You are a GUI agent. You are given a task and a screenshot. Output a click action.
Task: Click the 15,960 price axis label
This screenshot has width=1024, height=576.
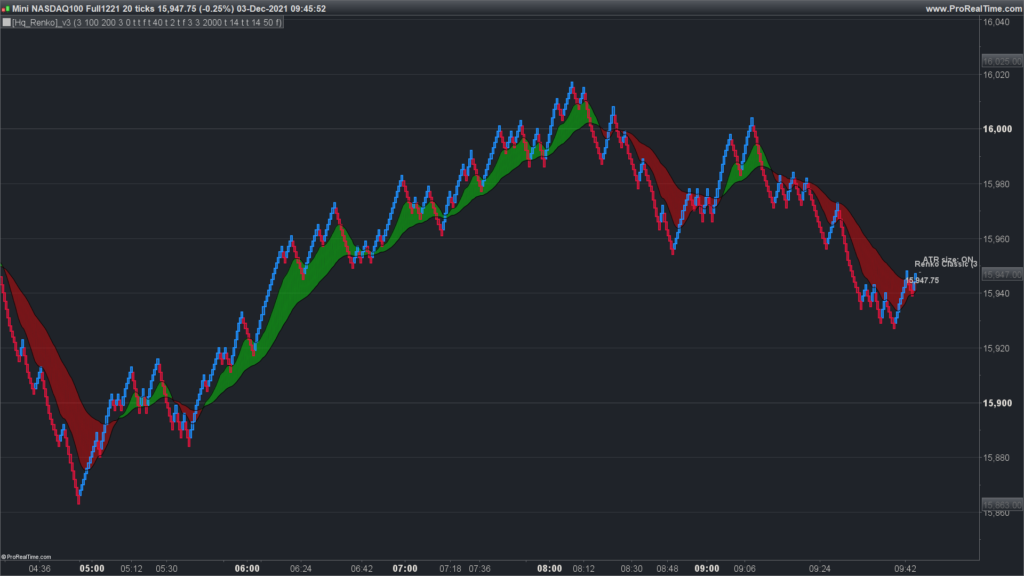(996, 239)
